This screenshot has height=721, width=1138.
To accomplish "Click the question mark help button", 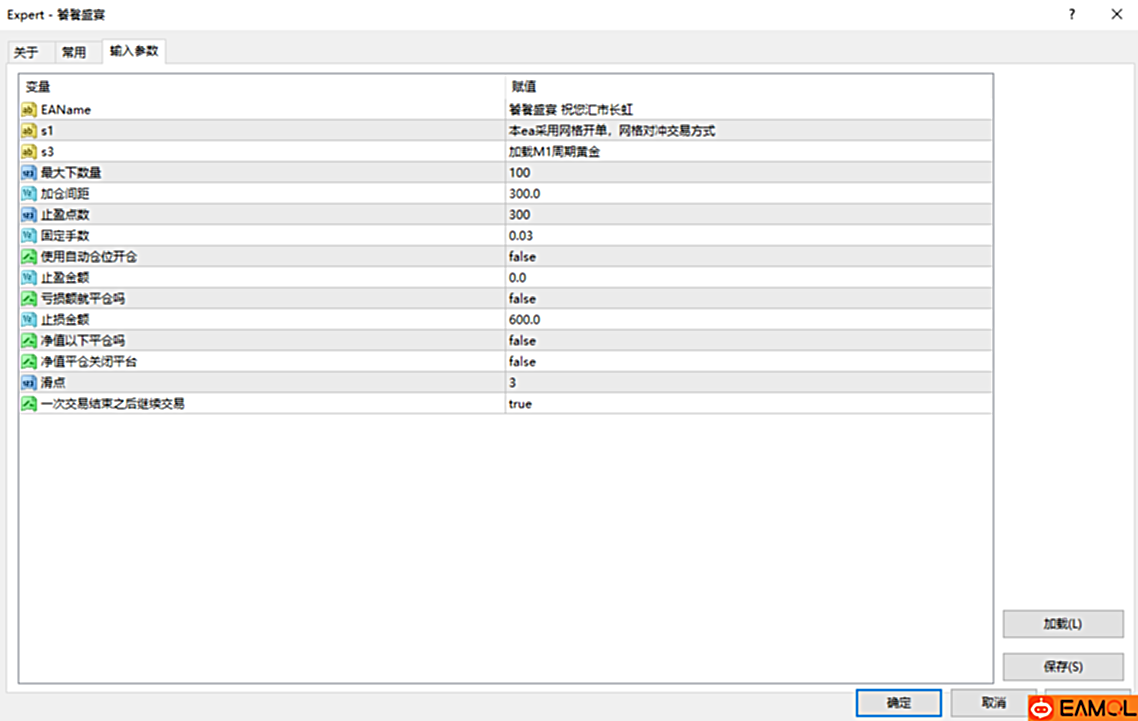I will 1072,14.
